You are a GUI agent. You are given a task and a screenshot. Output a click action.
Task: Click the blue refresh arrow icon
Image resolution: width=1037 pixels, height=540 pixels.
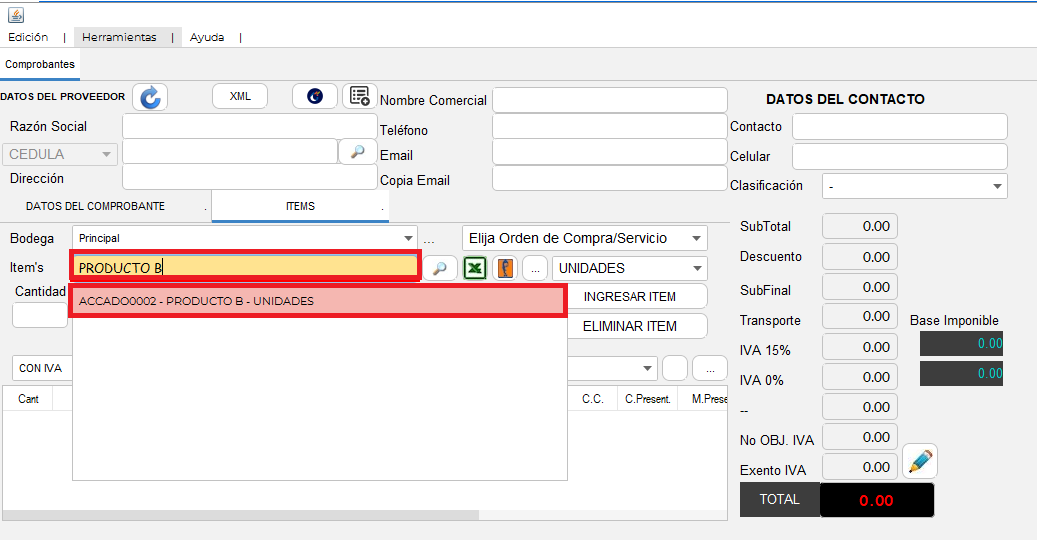(150, 97)
